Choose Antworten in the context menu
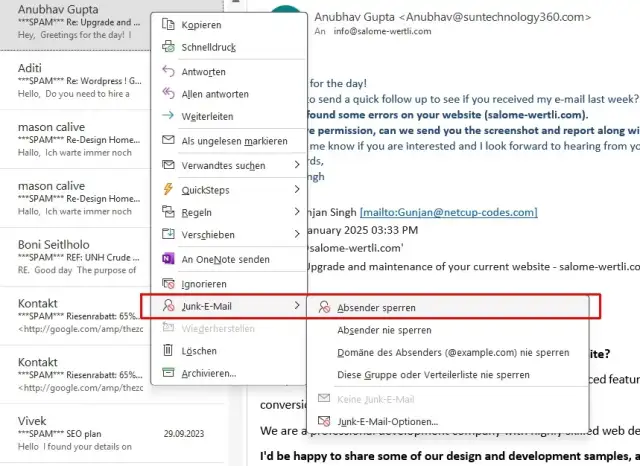640x466 pixels. pos(229,71)
